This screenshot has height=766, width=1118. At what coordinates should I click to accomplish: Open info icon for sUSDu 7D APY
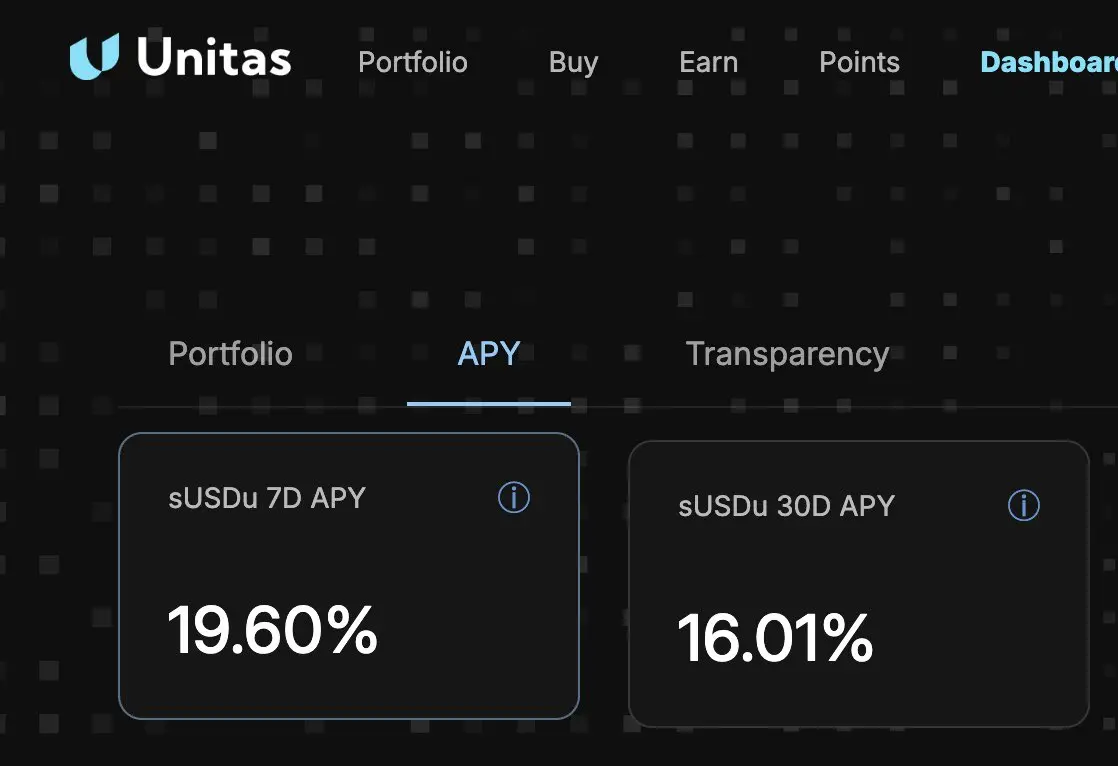point(513,497)
